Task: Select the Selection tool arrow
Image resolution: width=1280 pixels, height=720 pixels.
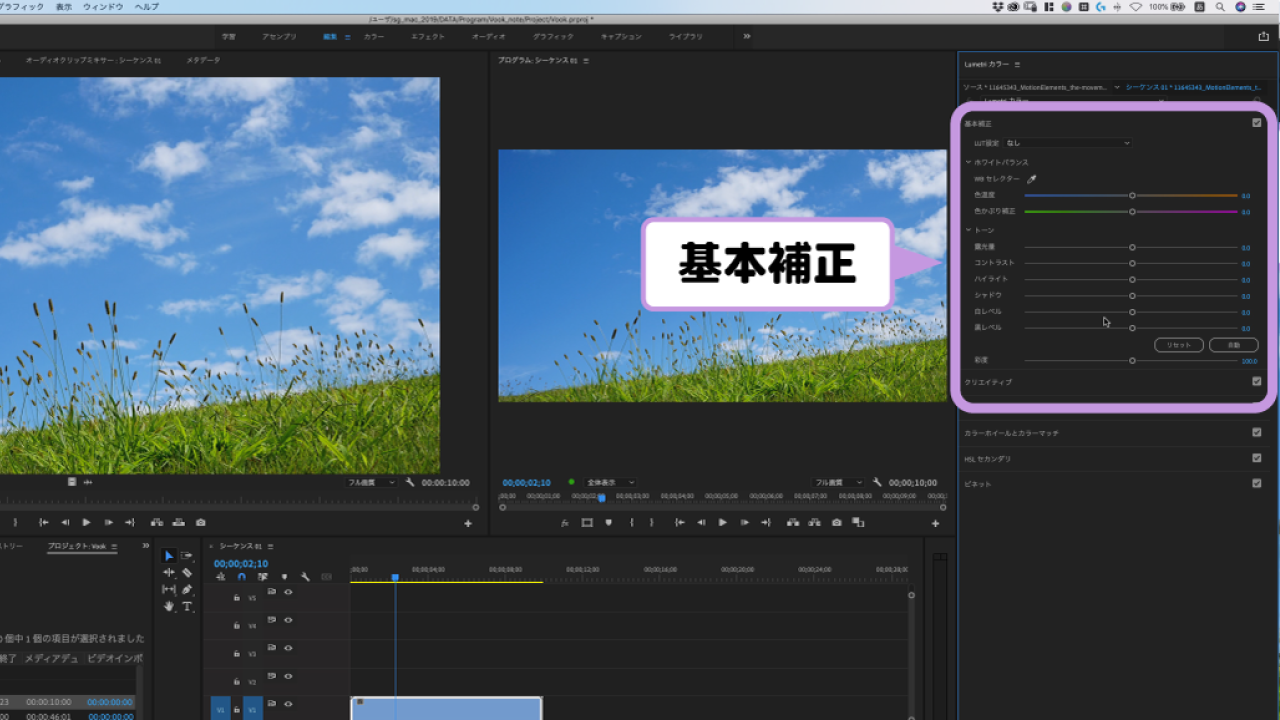Action: [169, 556]
